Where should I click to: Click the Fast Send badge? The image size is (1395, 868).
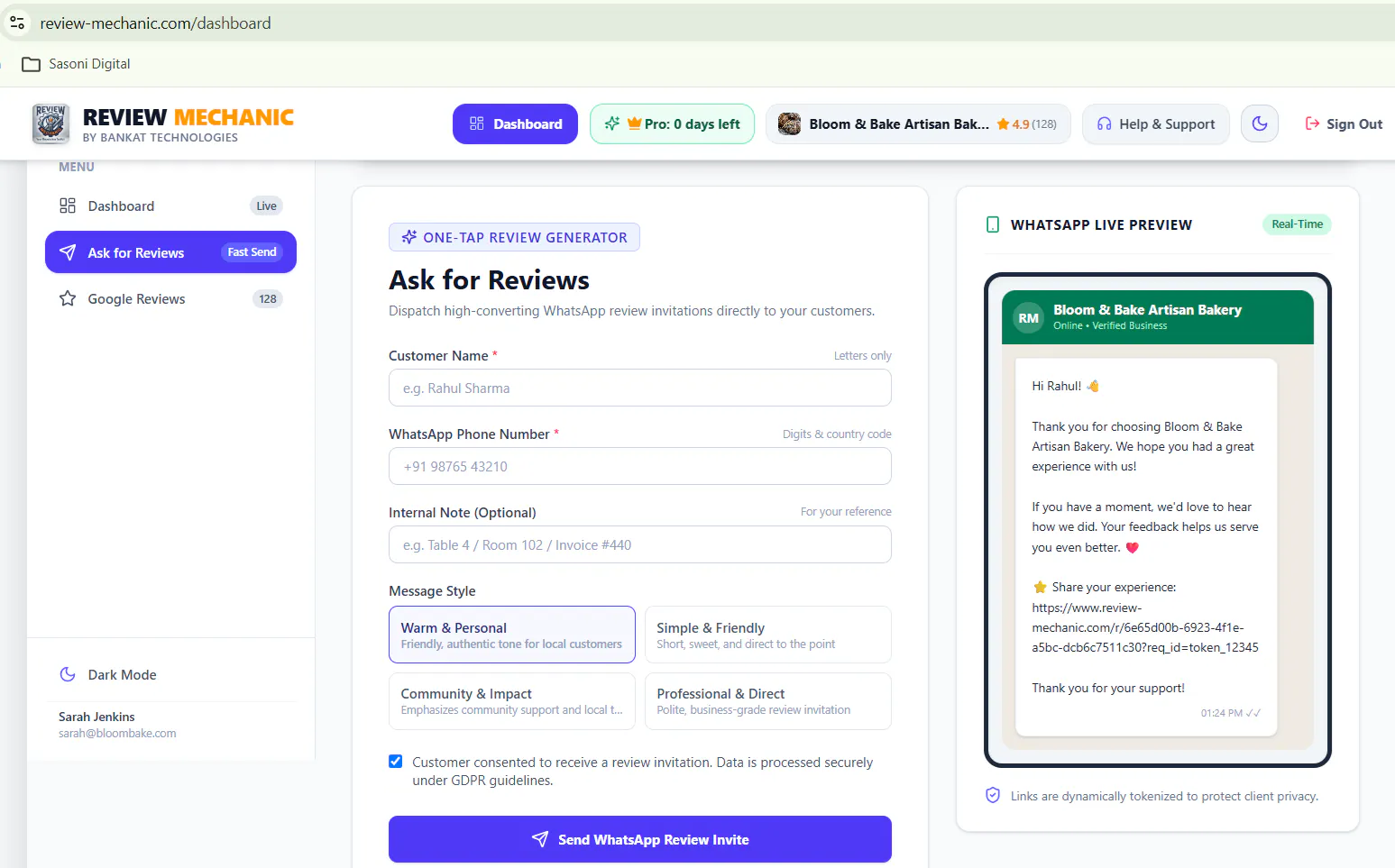(x=252, y=252)
